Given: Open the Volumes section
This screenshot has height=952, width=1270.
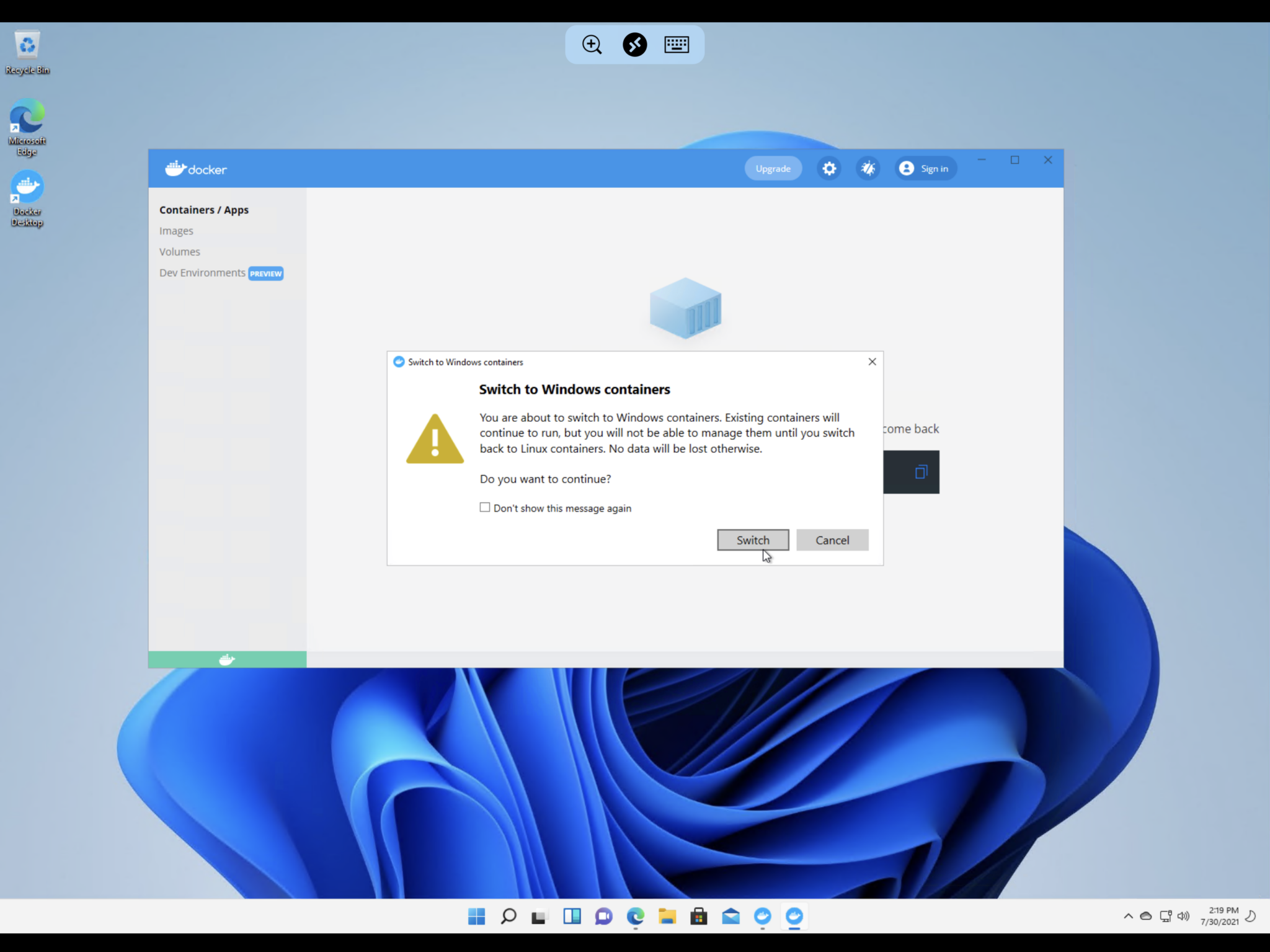Looking at the screenshot, I should pyautogui.click(x=180, y=252).
